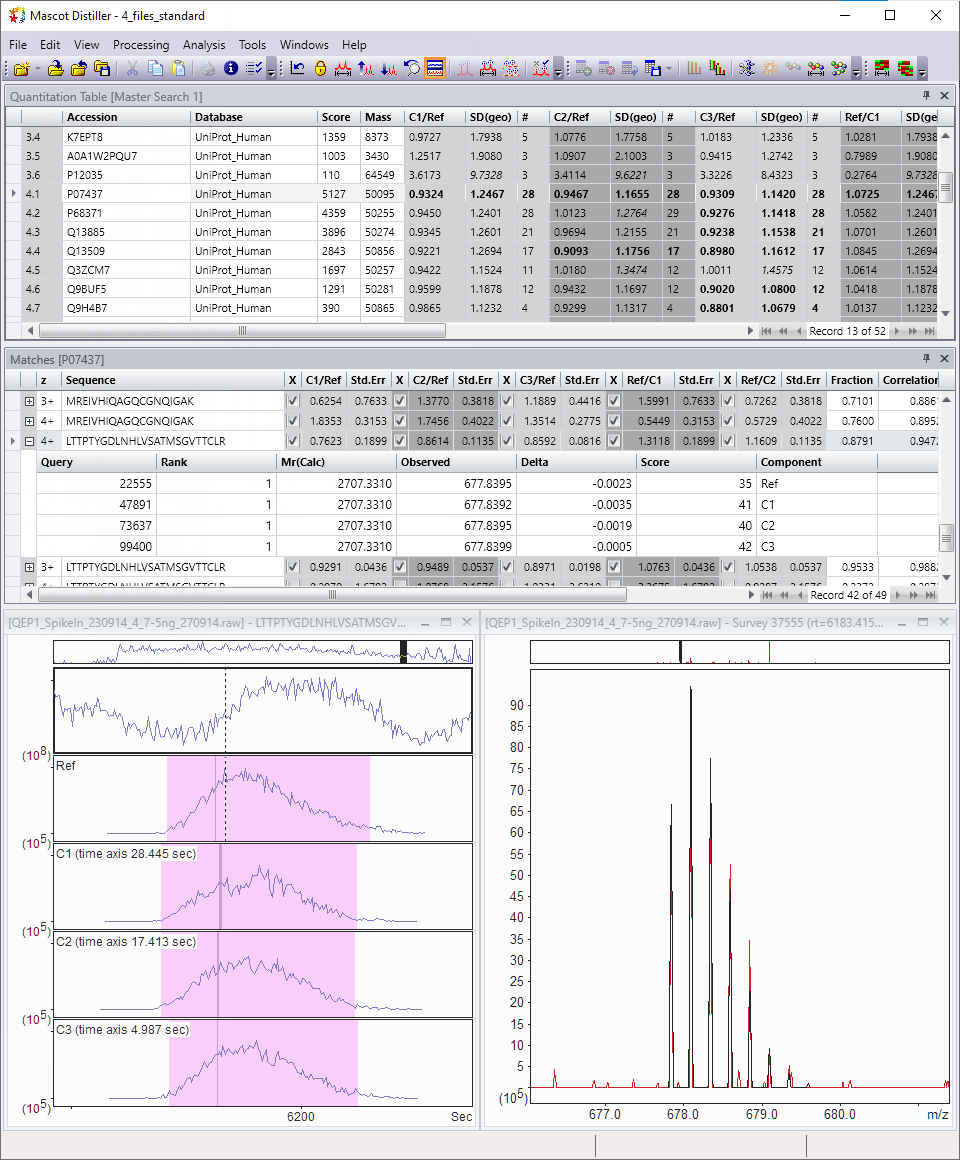Uncheck C1/Ref box for 3+ MREIVHIQAGQCGNQIGAK
This screenshot has height=1160, width=960.
[293, 401]
